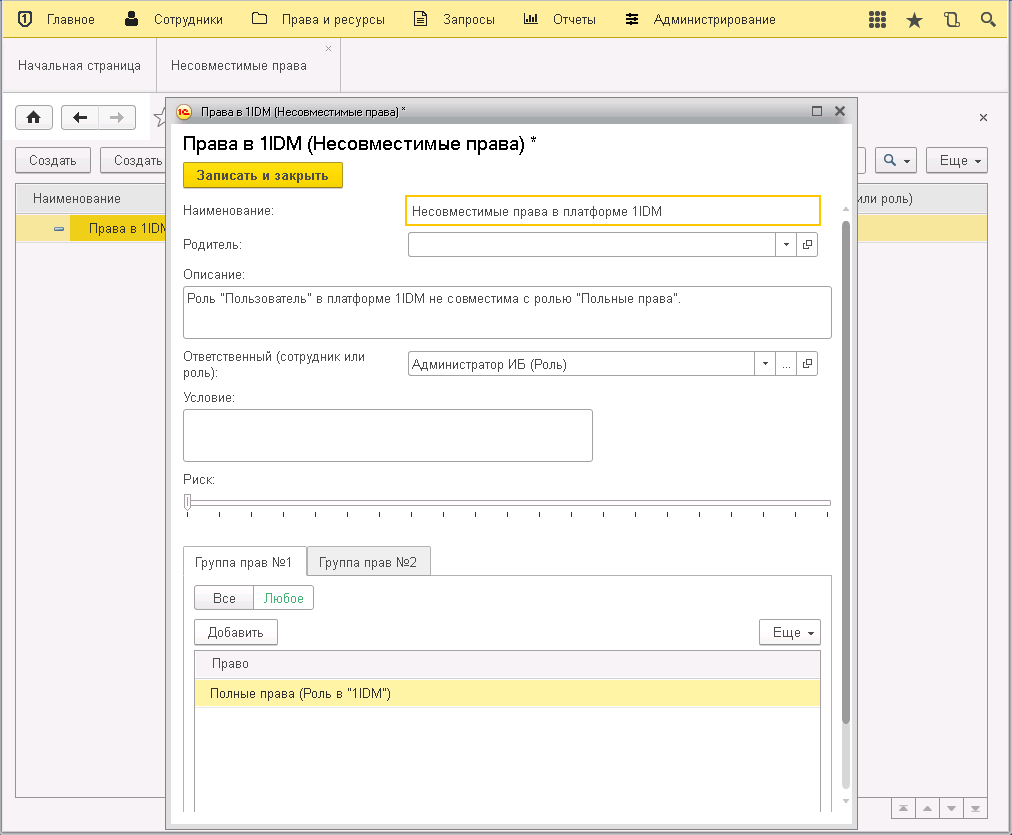Viewport: 1012px width, 835px height.
Task: Click the 'Добавить' button
Action: pyautogui.click(x=235, y=632)
